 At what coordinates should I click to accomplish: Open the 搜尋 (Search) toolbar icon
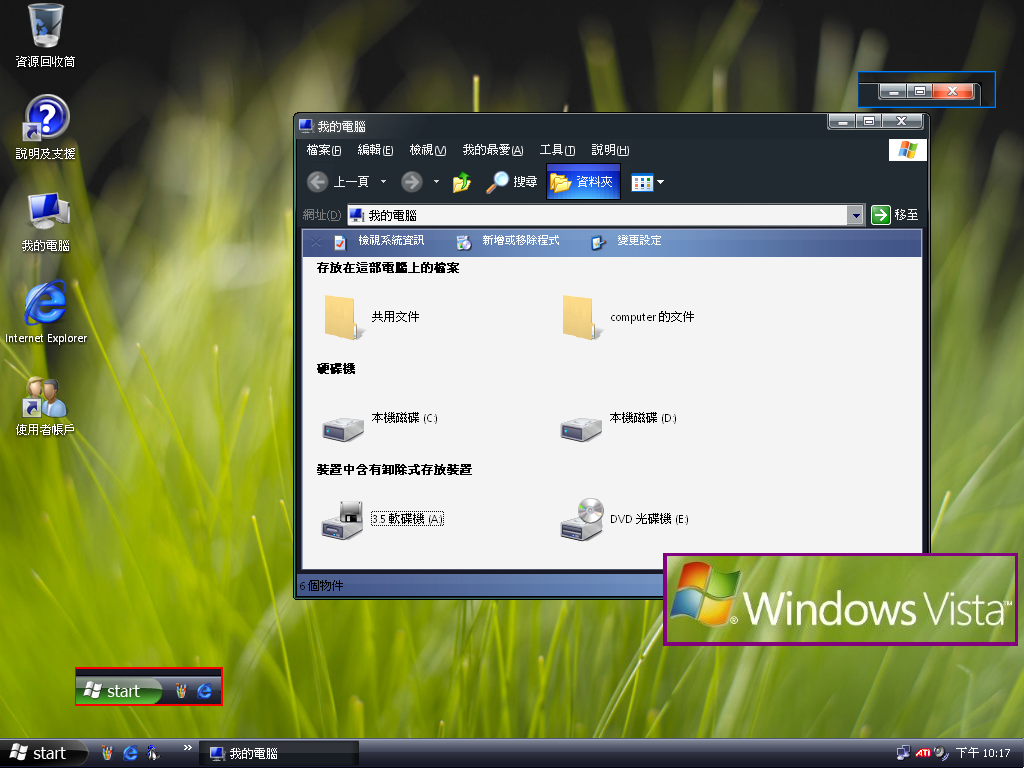pos(512,182)
